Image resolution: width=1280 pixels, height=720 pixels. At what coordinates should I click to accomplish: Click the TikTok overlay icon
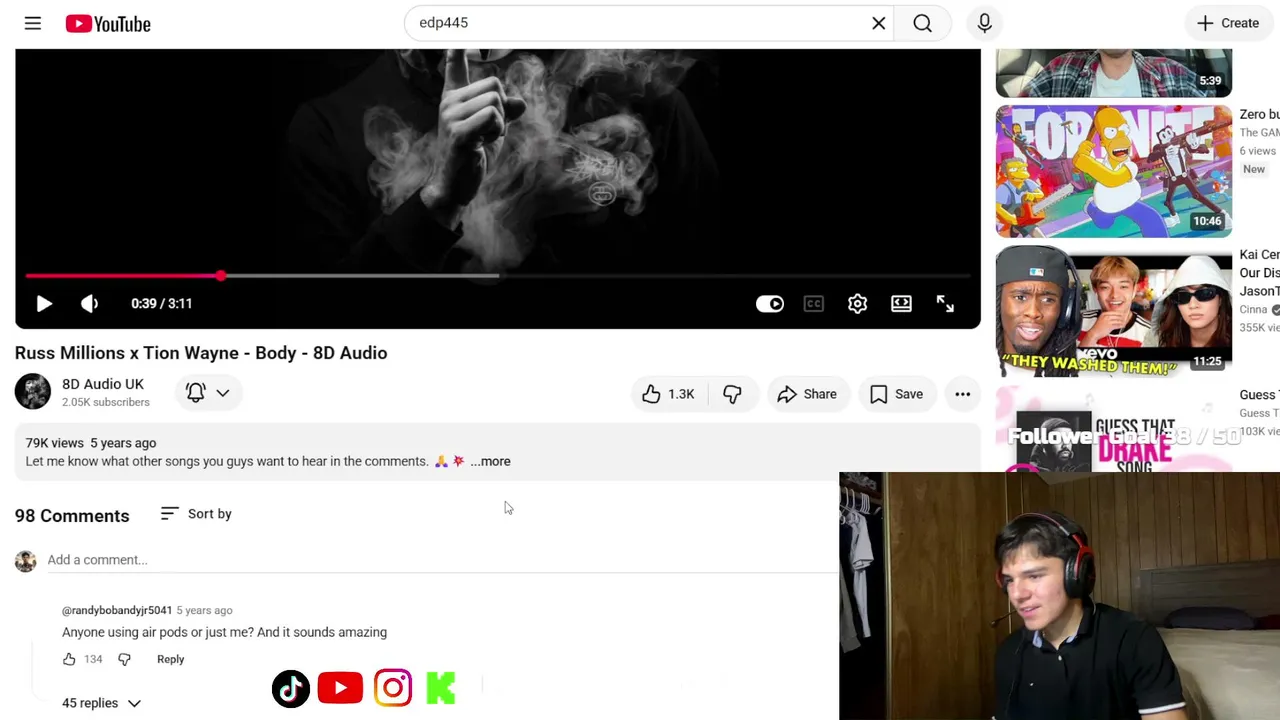[x=291, y=688]
